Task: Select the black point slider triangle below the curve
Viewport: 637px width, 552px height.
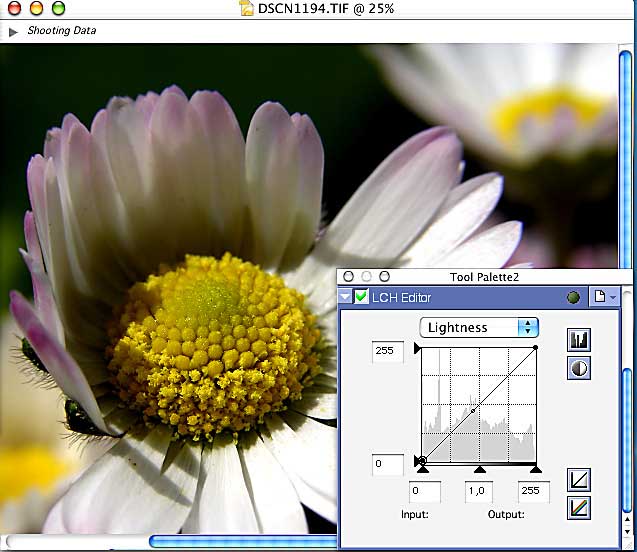Action: pyautogui.click(x=422, y=469)
